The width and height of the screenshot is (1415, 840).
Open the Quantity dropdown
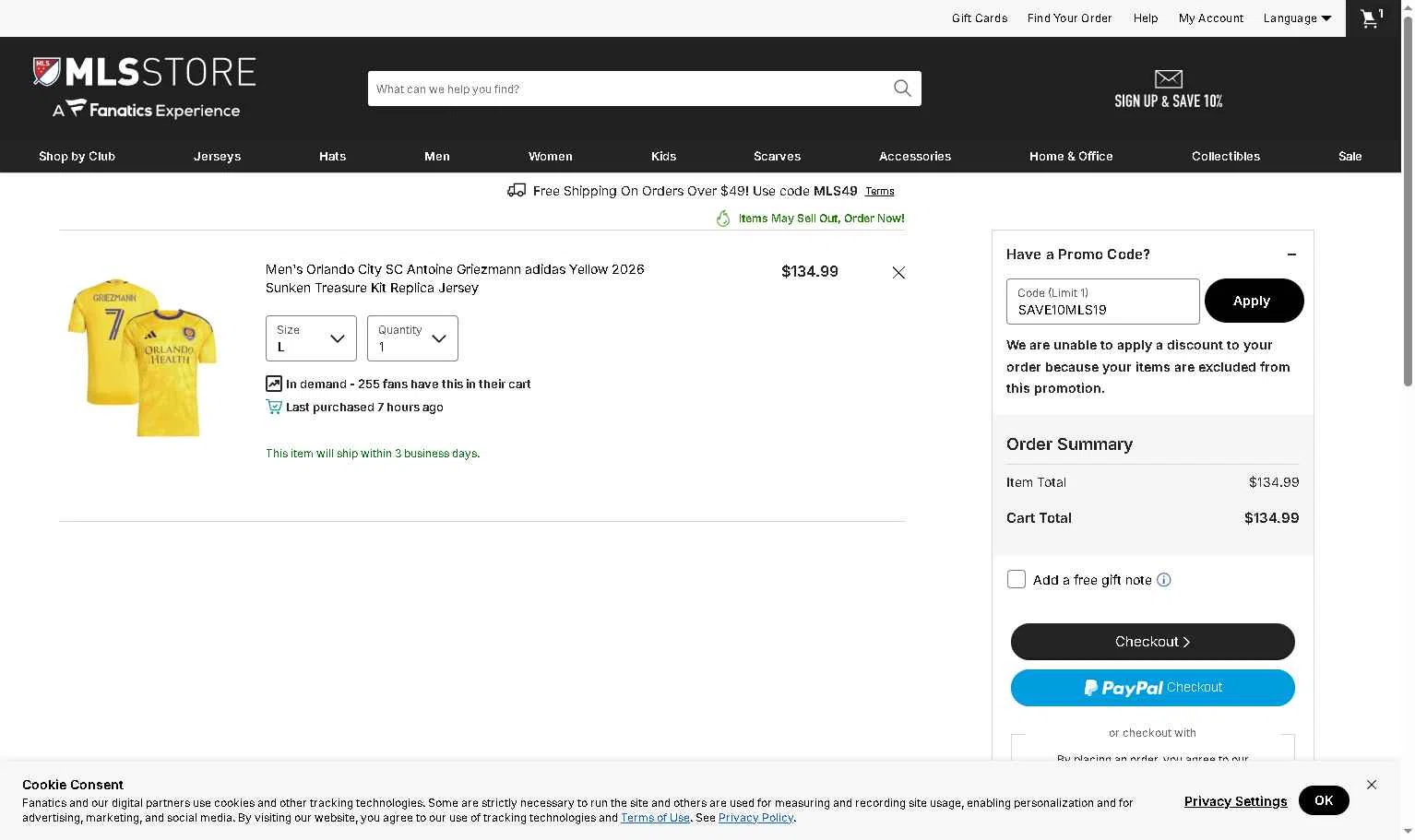(412, 338)
